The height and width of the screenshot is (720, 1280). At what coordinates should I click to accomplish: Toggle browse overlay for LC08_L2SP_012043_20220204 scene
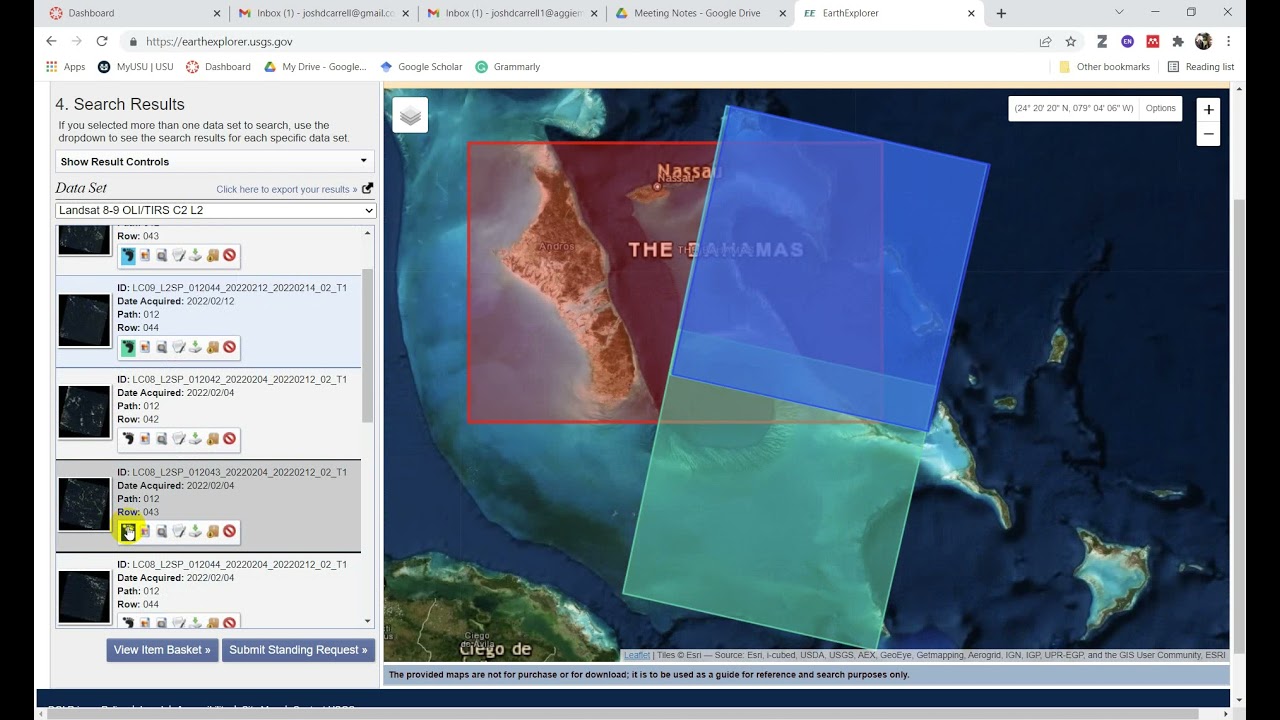click(145, 531)
